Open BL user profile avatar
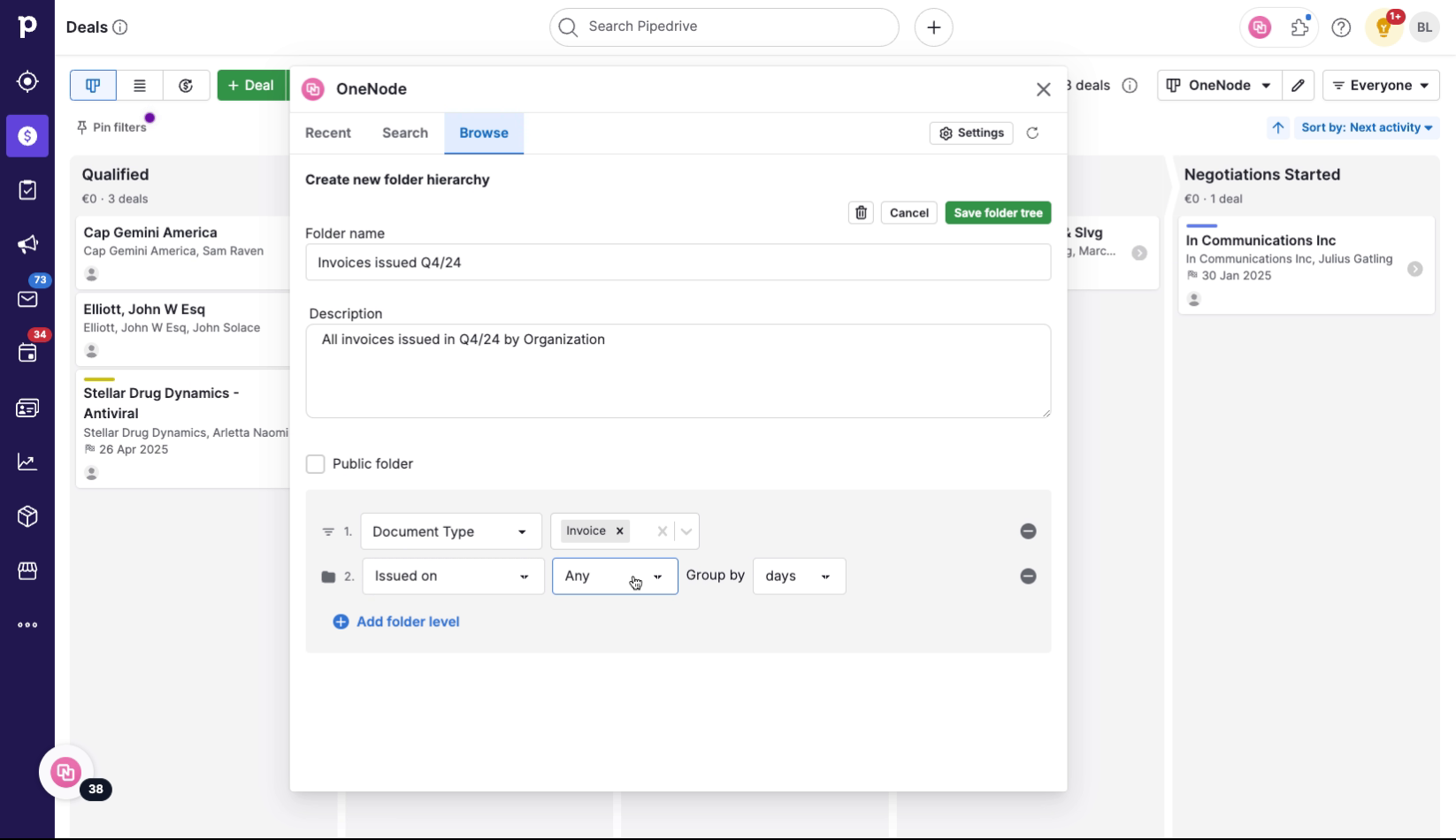 pyautogui.click(x=1424, y=27)
